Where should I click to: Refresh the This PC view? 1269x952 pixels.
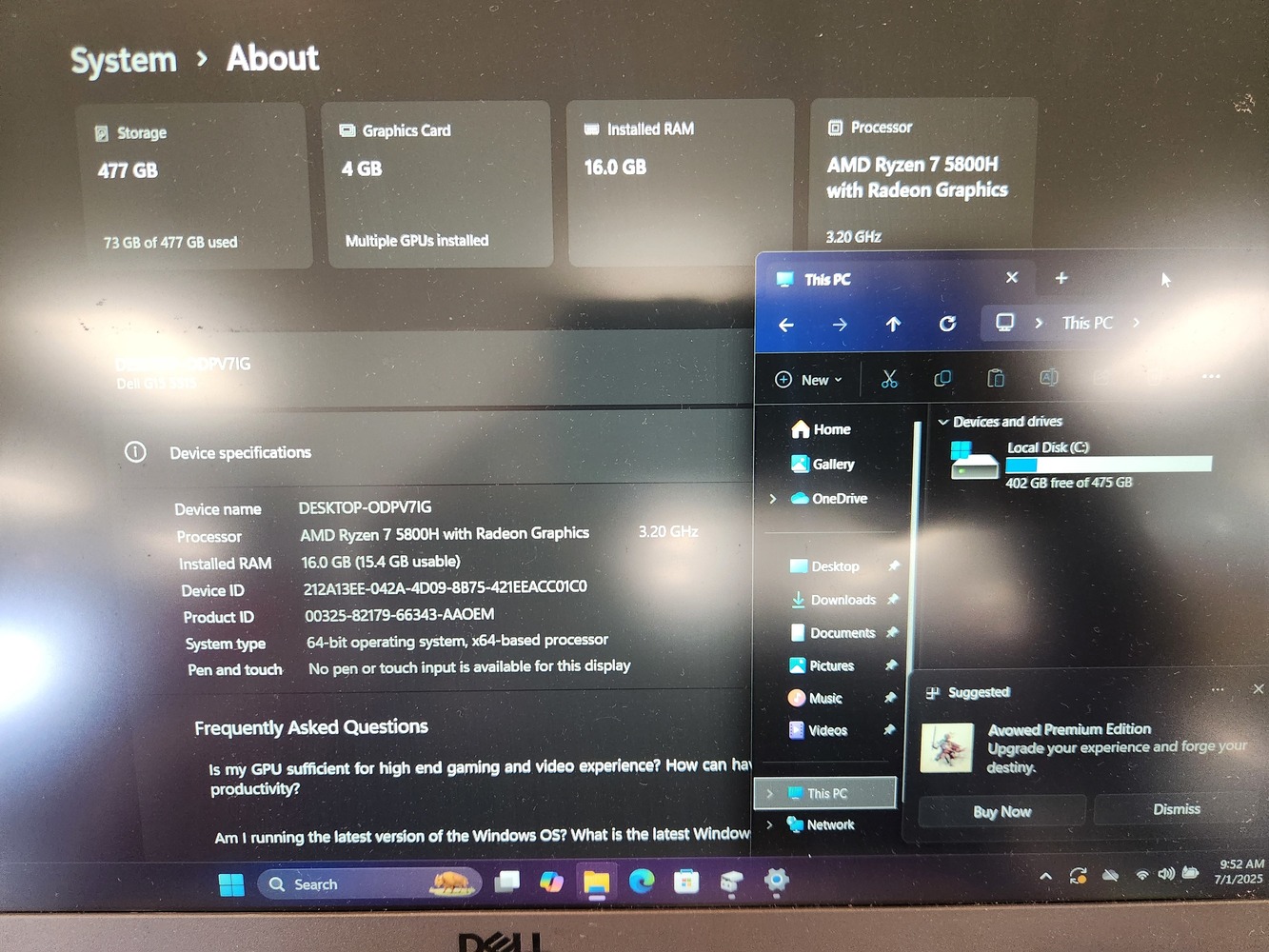point(947,324)
